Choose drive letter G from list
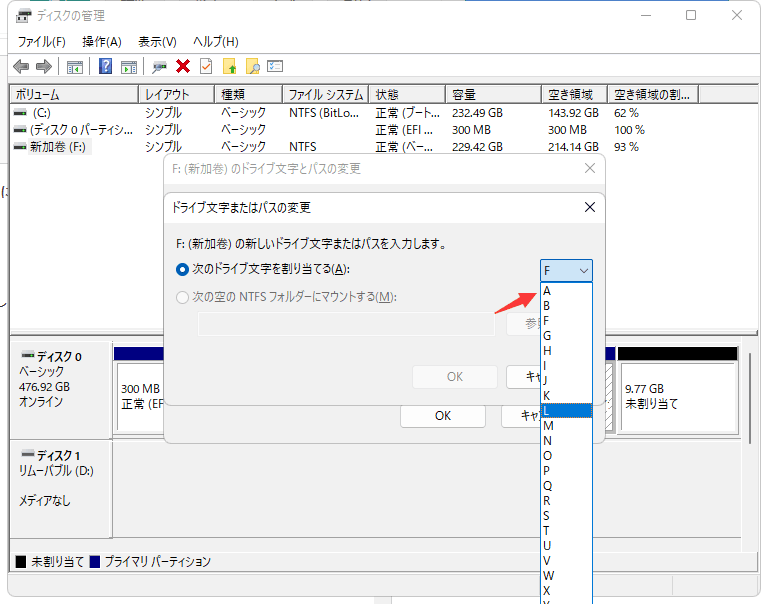 coord(566,336)
